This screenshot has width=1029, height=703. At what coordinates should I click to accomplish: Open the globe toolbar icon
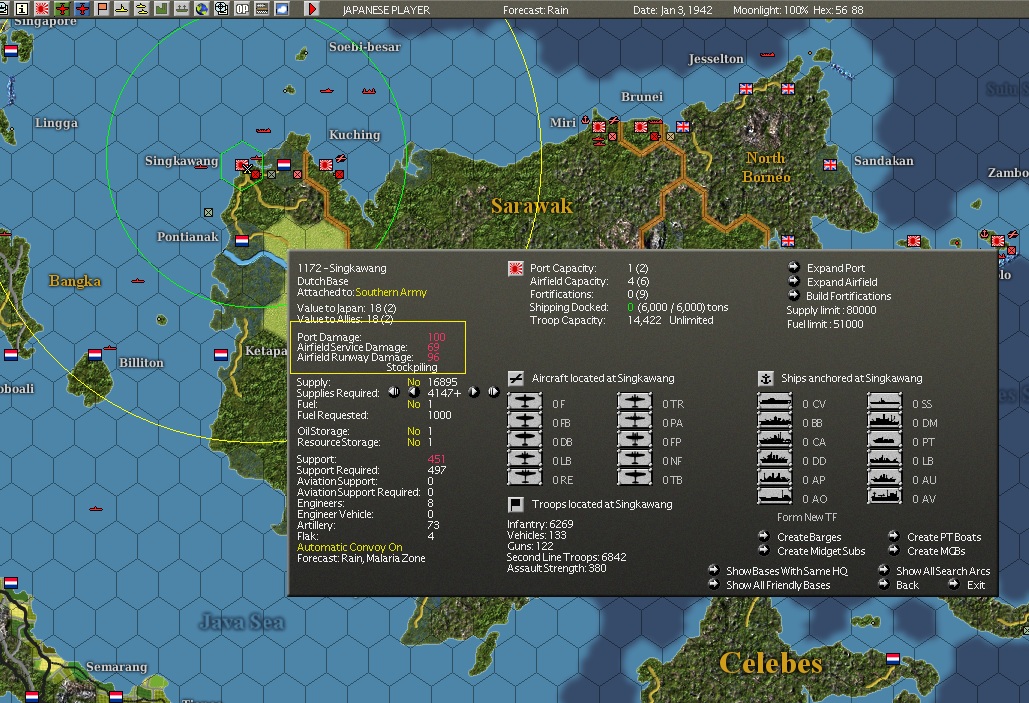click(x=201, y=9)
